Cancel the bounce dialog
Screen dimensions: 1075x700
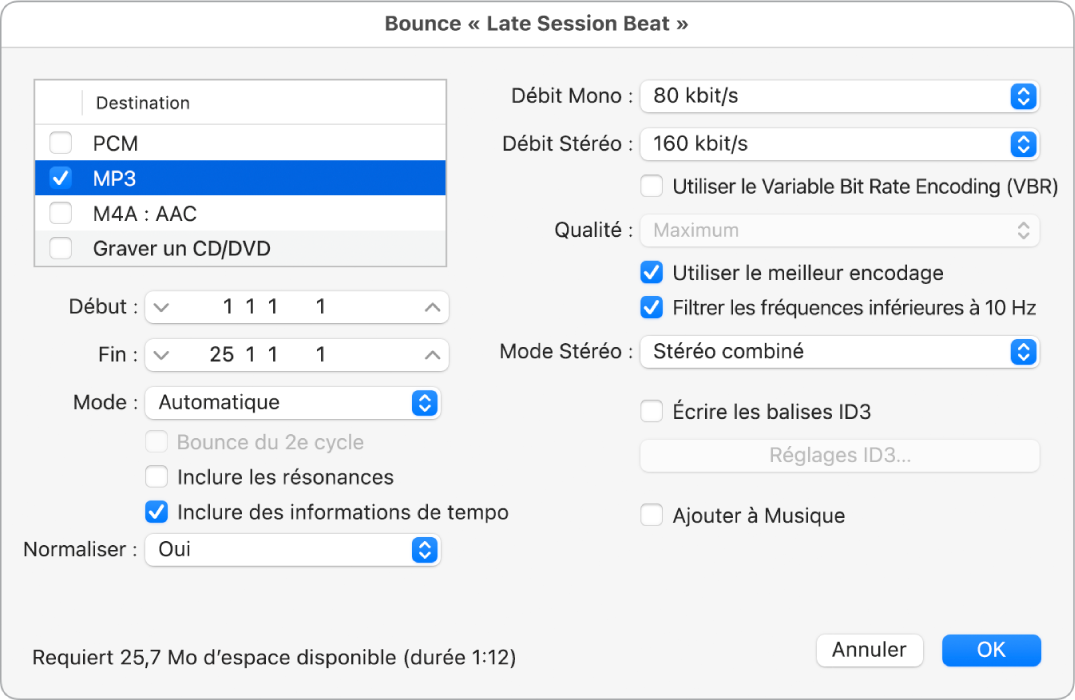tap(869, 650)
